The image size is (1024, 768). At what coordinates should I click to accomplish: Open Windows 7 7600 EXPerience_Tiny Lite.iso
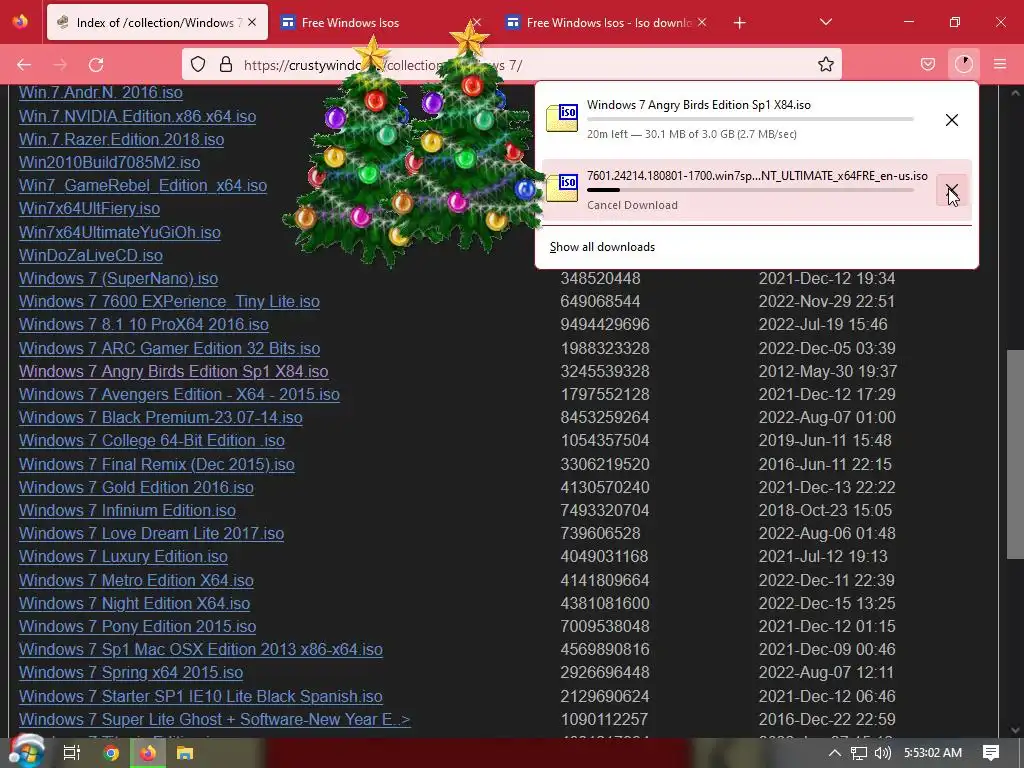[x=169, y=301]
